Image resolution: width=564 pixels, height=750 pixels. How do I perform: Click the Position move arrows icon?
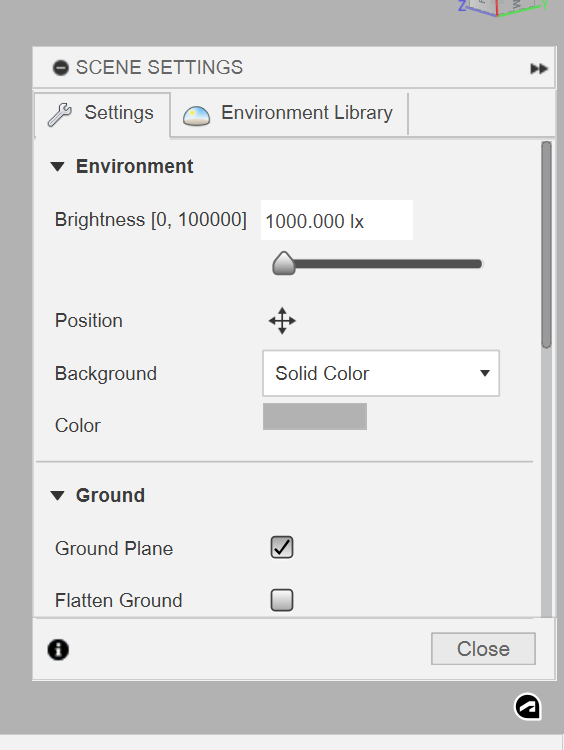click(282, 321)
